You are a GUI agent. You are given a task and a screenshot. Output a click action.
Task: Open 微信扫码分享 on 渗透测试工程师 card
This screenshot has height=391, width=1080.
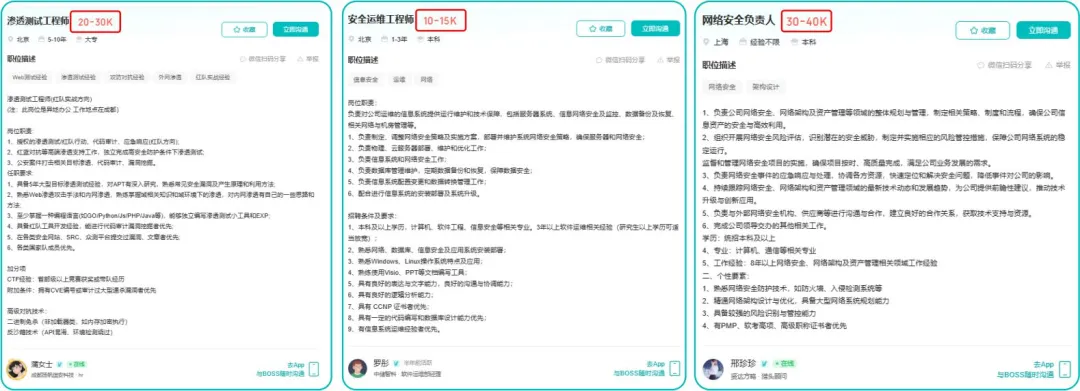(264, 60)
